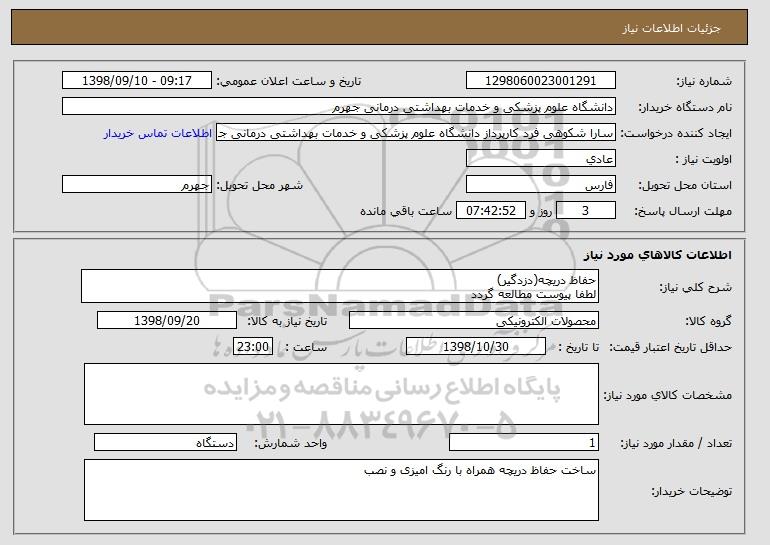770x545 pixels.
Task: Click the time field showing 23:00
Action: point(253,347)
